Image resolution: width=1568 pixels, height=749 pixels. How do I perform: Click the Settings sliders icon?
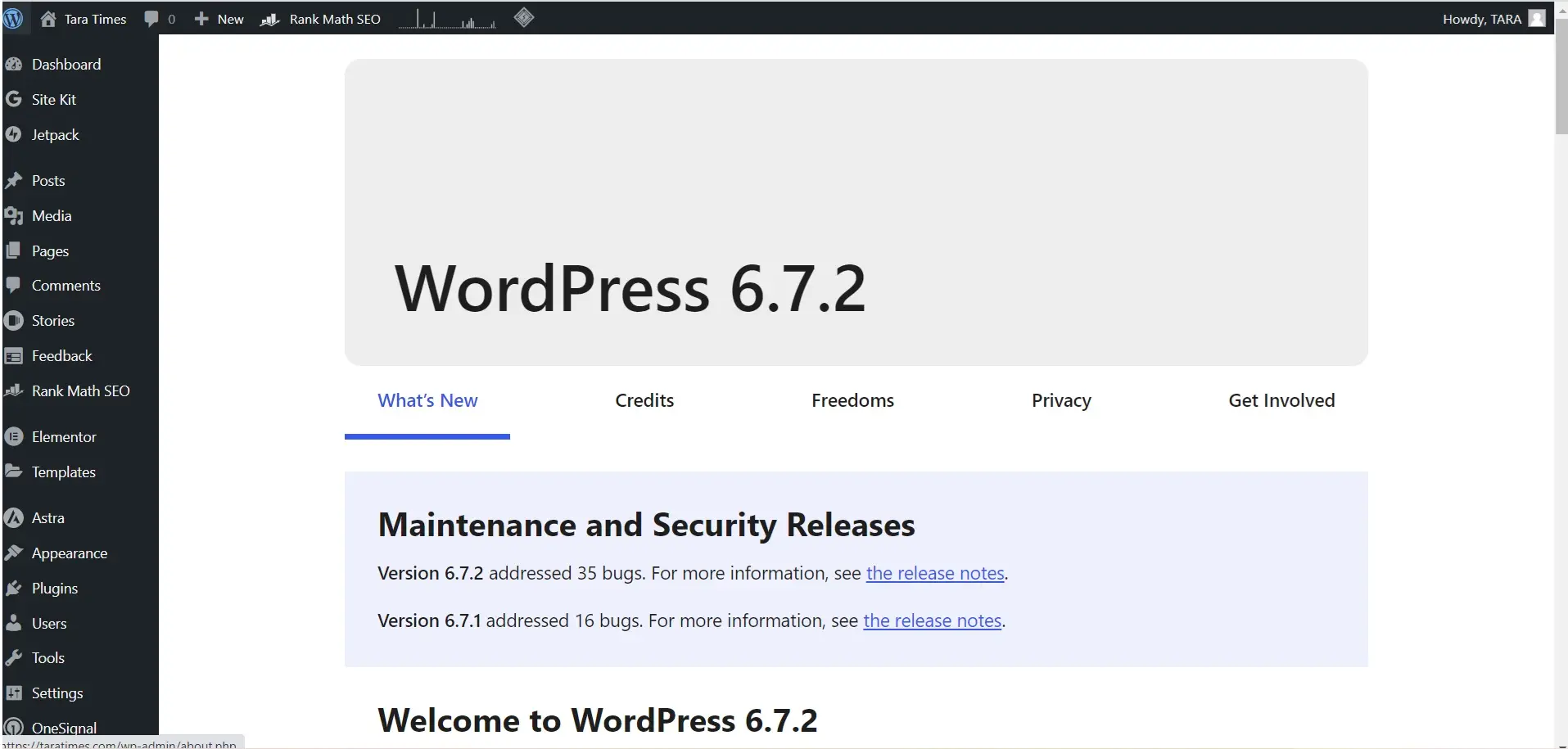click(14, 693)
